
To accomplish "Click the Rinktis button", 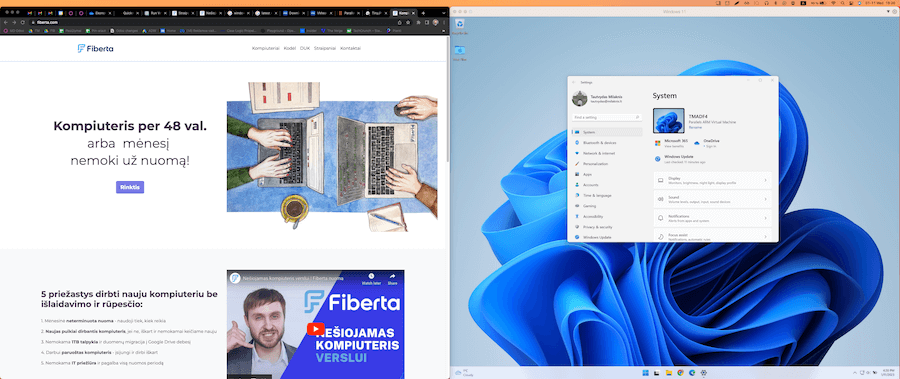I will (x=130, y=187).
